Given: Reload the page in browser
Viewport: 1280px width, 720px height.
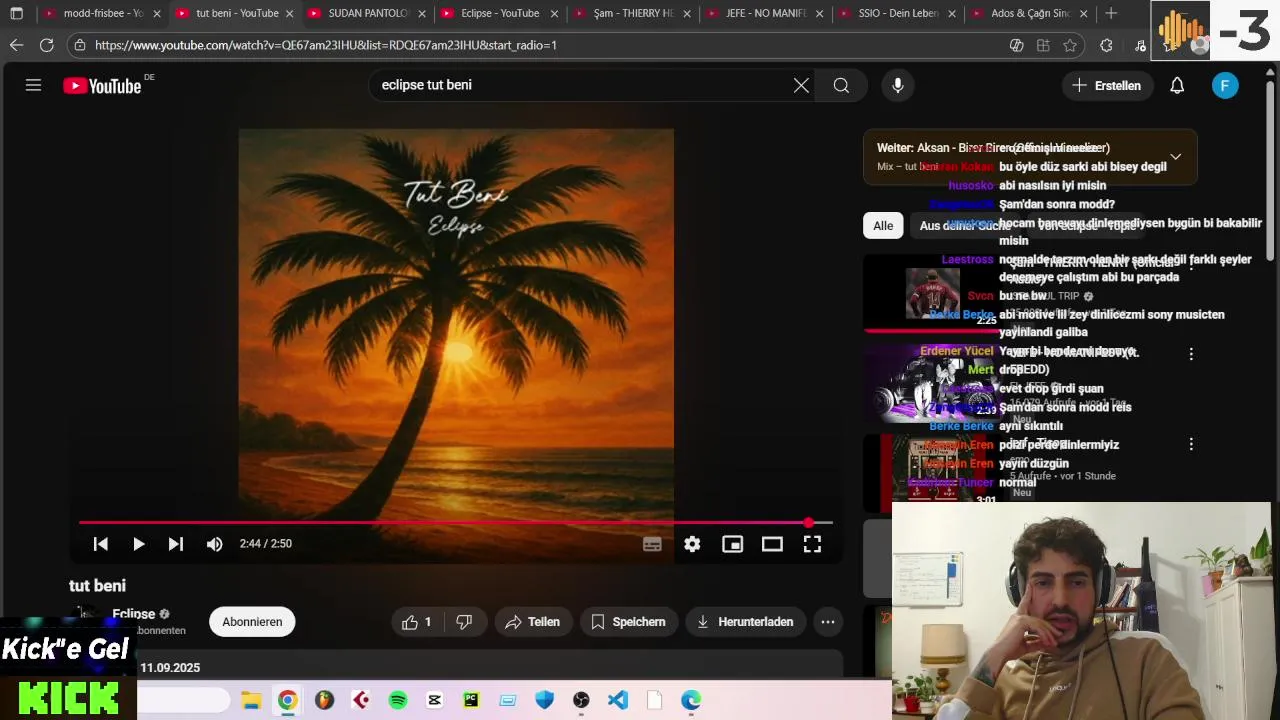Looking at the screenshot, I should pos(46,45).
